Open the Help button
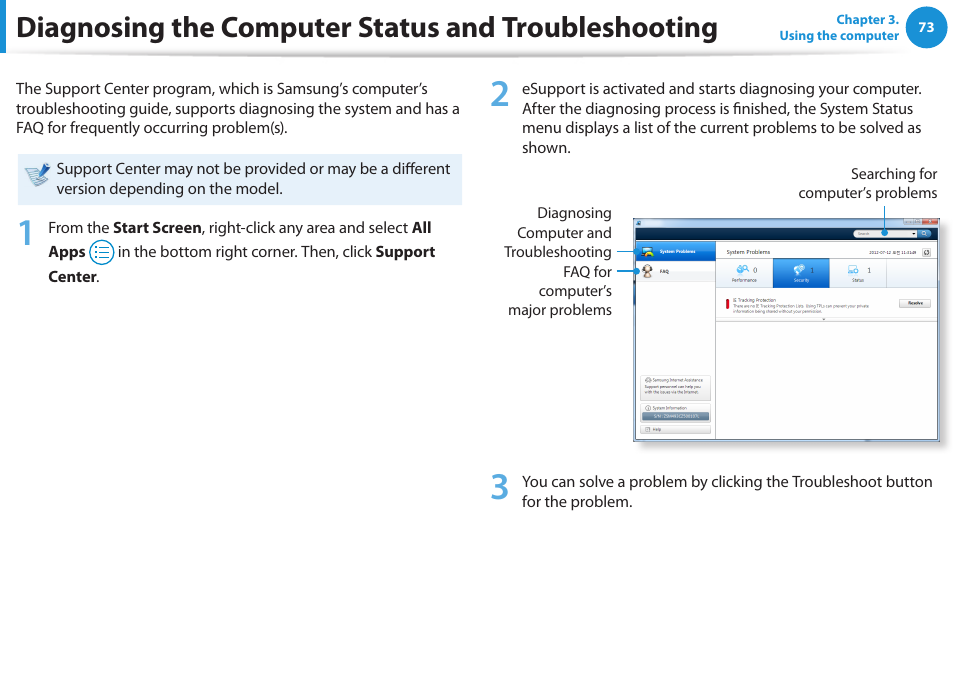Viewport: 954px width, 677px height. pos(675,429)
